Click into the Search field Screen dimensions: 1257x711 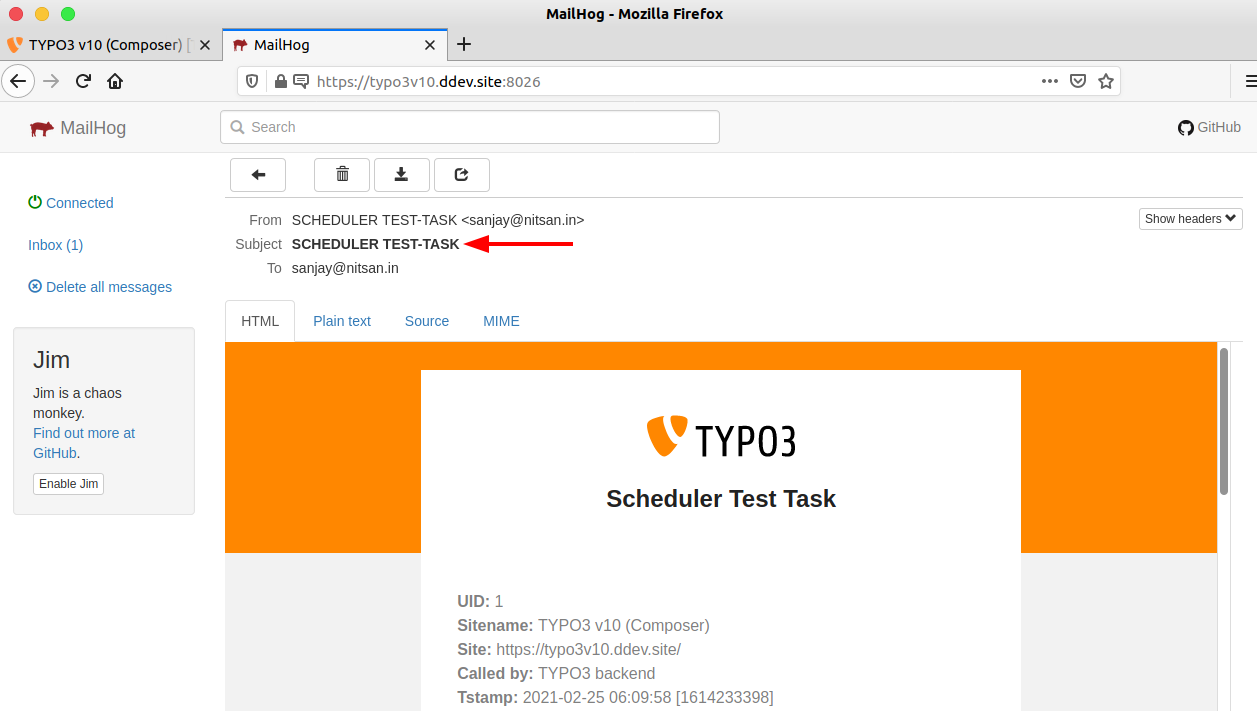click(470, 127)
